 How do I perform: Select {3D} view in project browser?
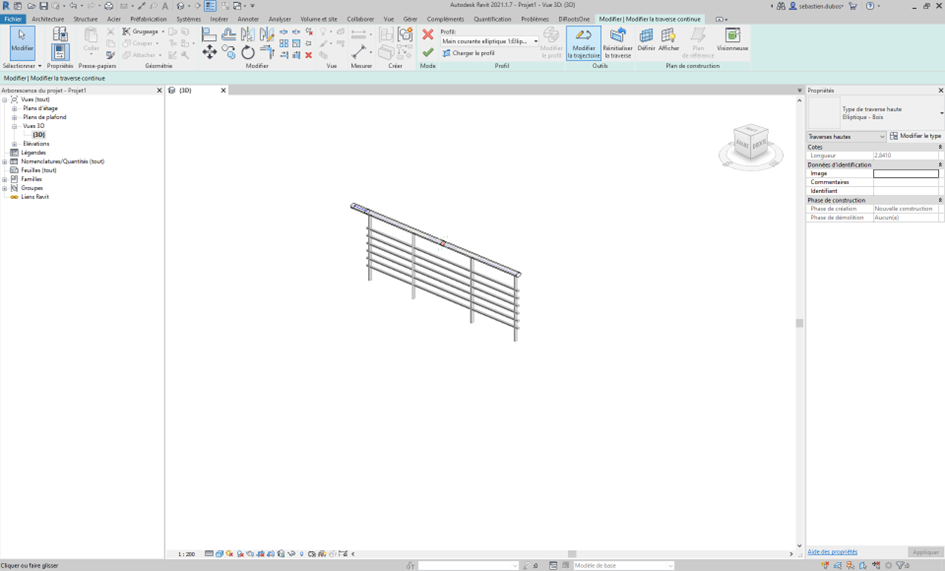click(x=39, y=135)
